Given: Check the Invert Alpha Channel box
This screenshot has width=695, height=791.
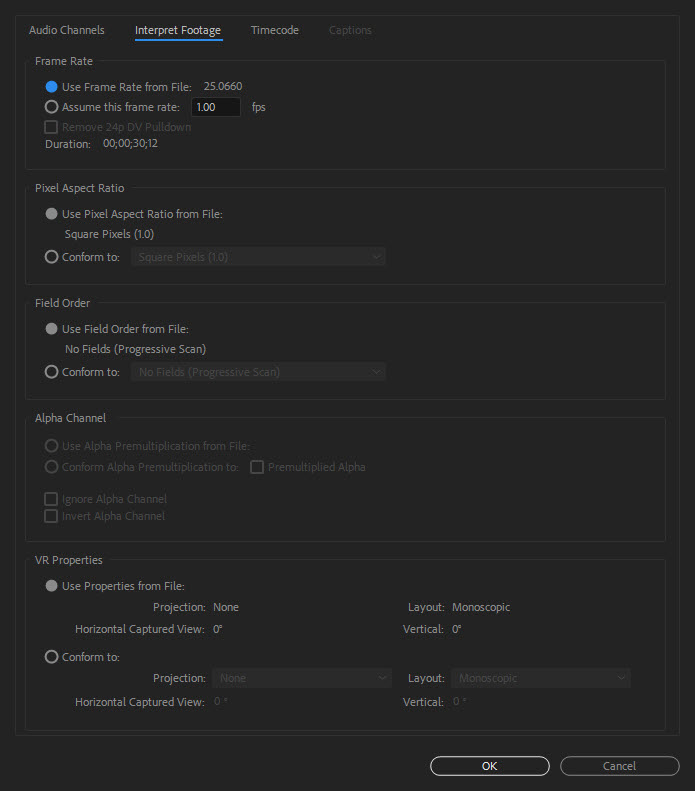Looking at the screenshot, I should (x=52, y=516).
